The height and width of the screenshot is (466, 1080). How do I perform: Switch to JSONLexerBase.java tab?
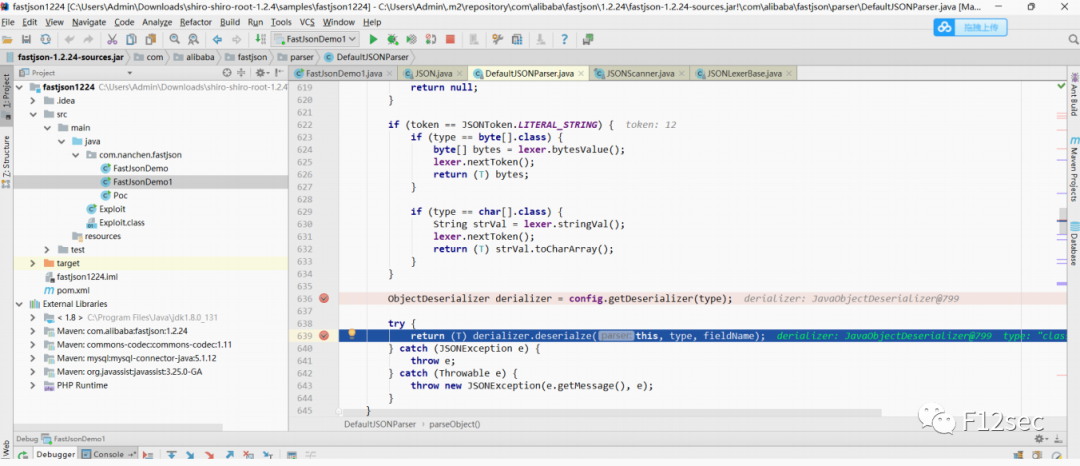click(x=744, y=73)
